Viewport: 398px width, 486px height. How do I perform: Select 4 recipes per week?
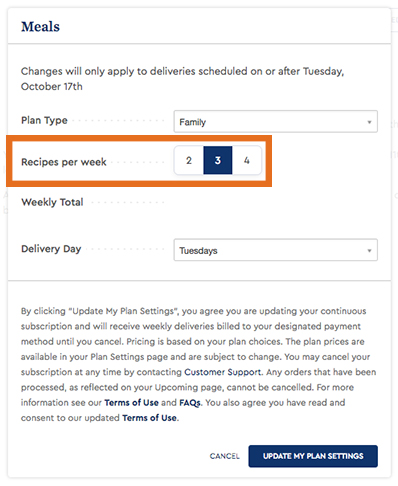tap(247, 160)
